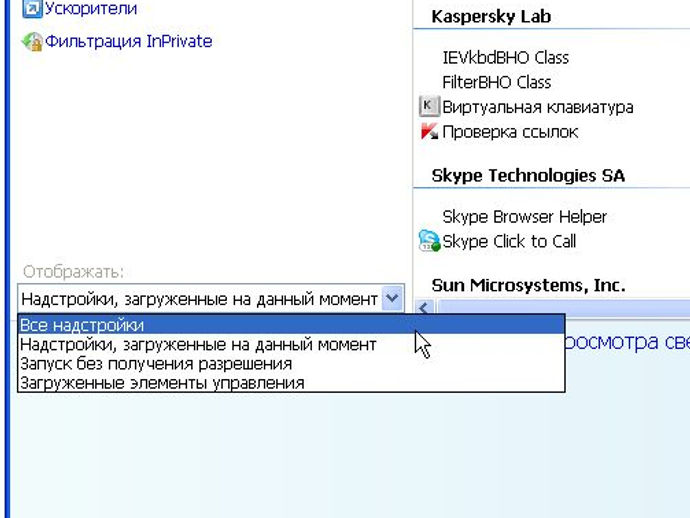Click the Skype Technologies SA group header

(528, 176)
